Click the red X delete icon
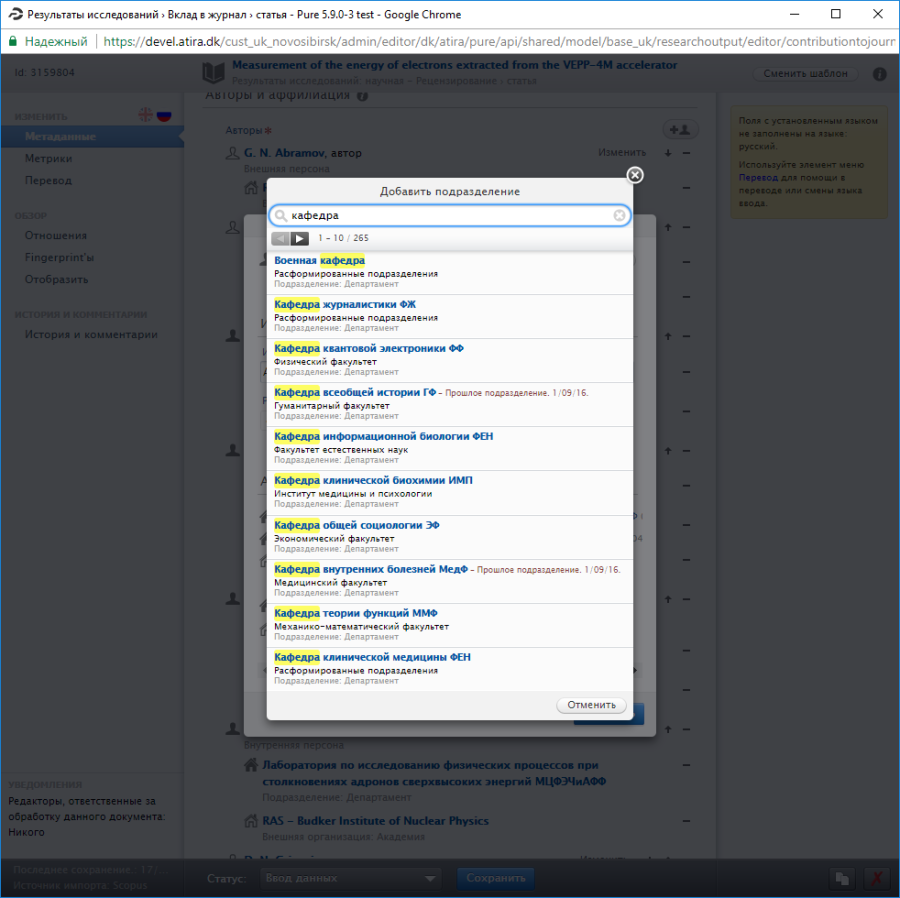 (x=876, y=878)
